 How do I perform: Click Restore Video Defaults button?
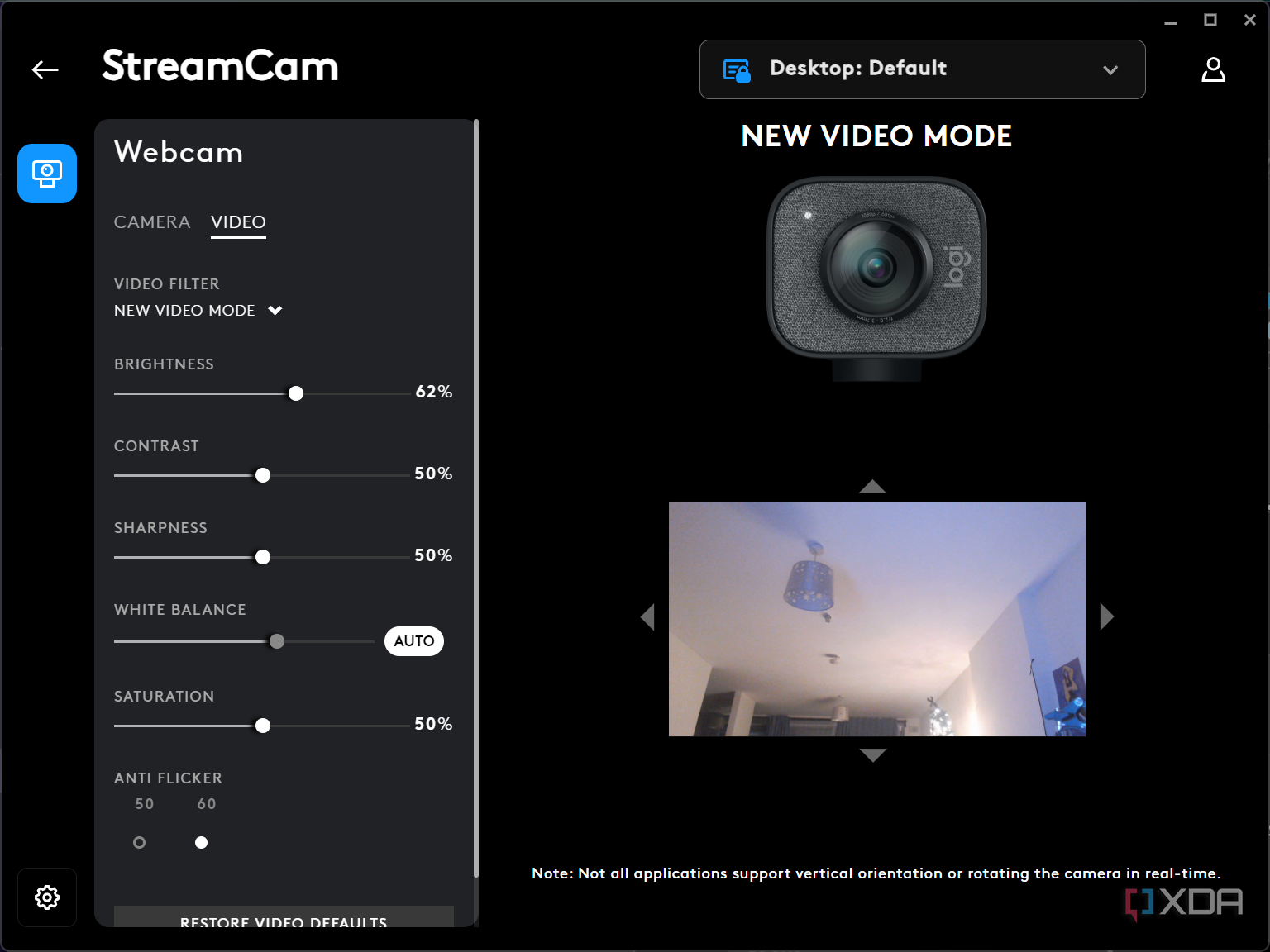284,917
